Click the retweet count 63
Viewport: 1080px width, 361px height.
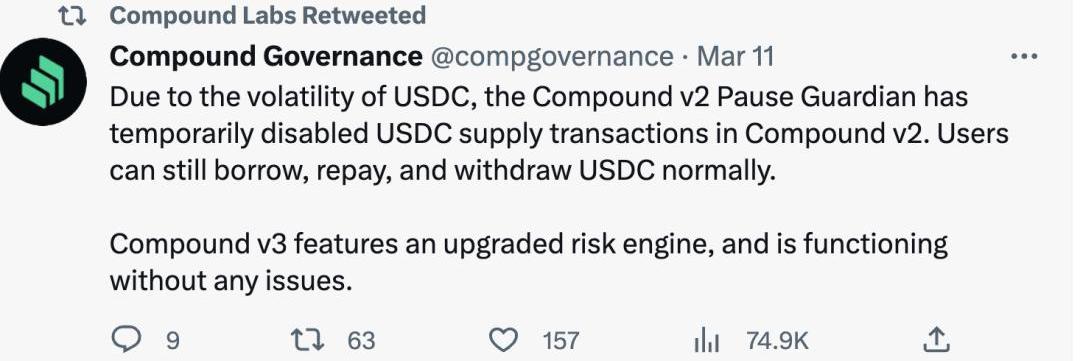(361, 340)
